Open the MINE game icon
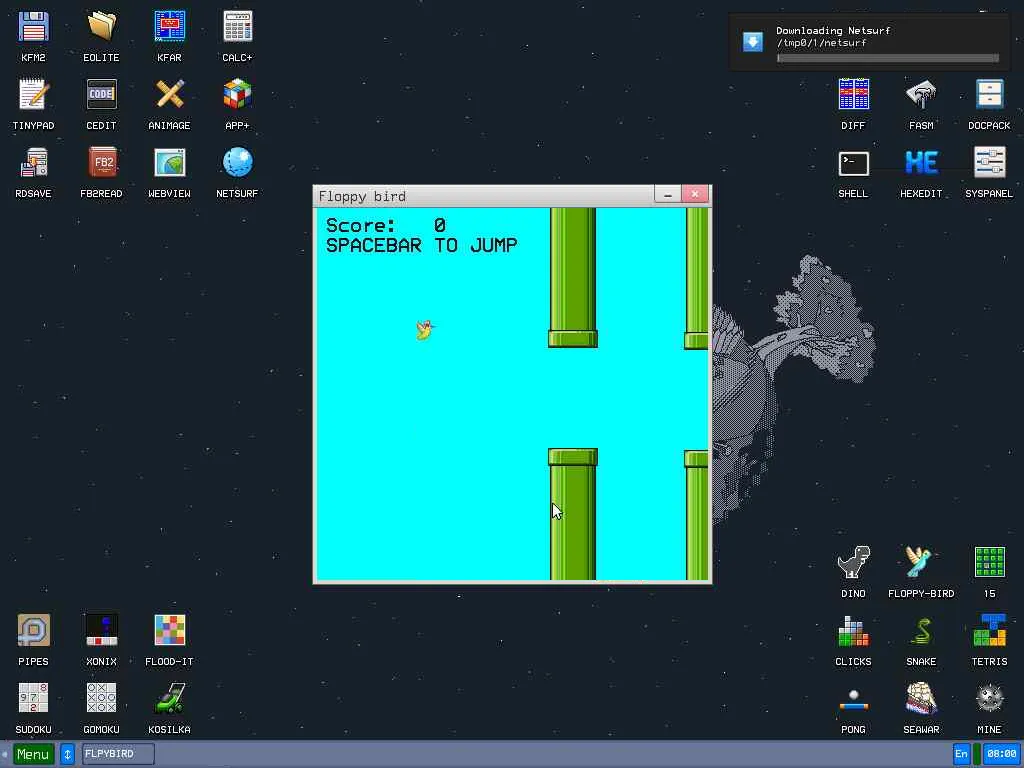Image resolution: width=1024 pixels, height=768 pixels. 989,699
